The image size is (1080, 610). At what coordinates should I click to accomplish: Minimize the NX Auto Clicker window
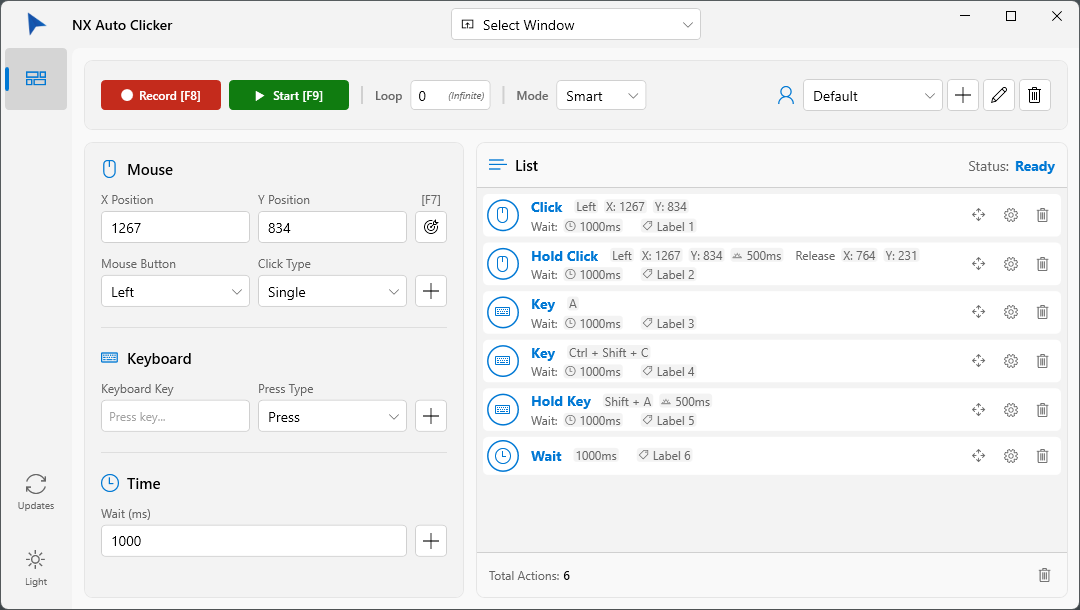965,16
